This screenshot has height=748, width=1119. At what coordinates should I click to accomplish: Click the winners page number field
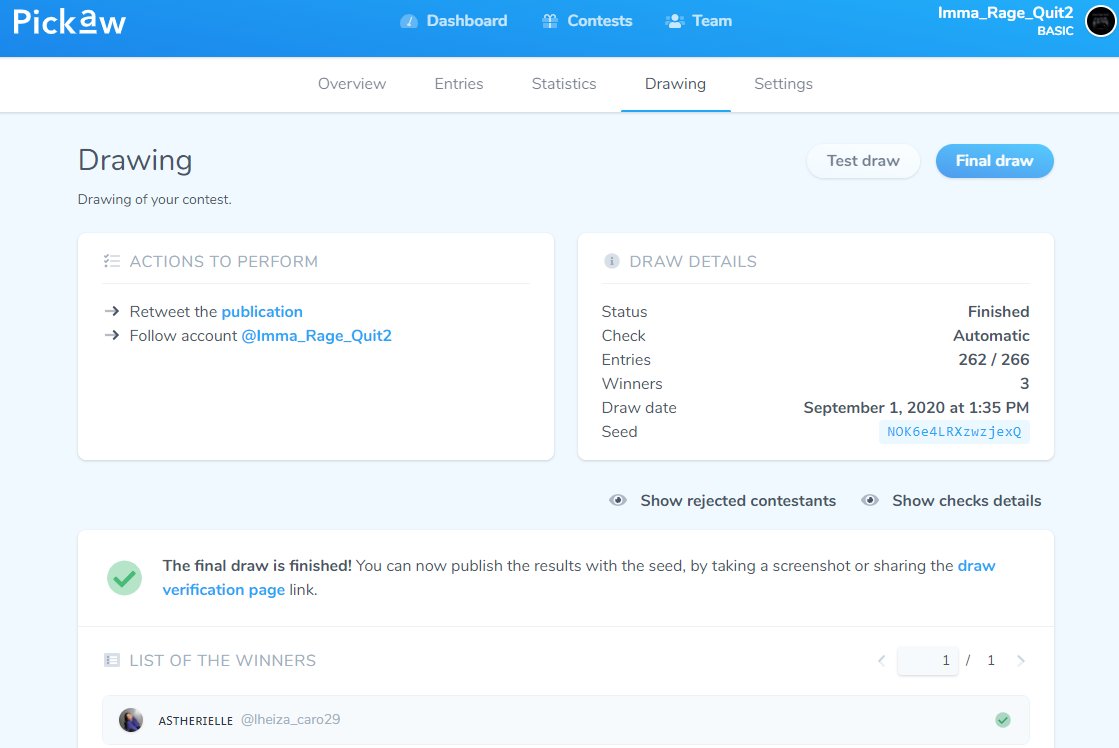coord(927,660)
